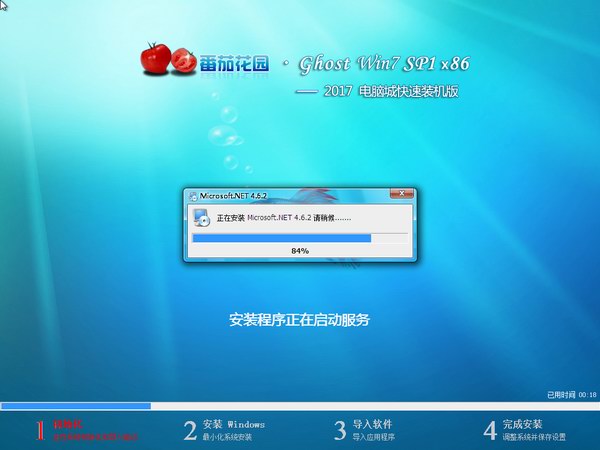Click the 安装程序正在启动服务 status message

[300, 320]
